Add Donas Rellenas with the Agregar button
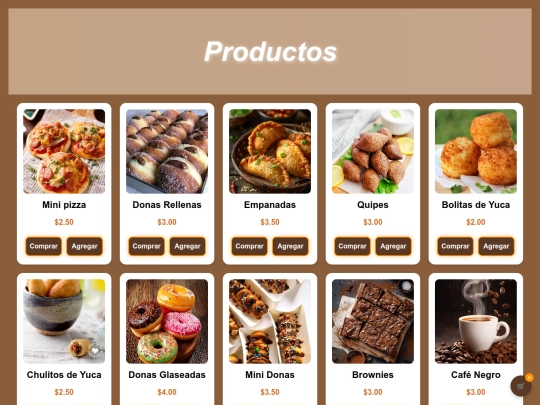The height and width of the screenshot is (405, 540). point(187,246)
